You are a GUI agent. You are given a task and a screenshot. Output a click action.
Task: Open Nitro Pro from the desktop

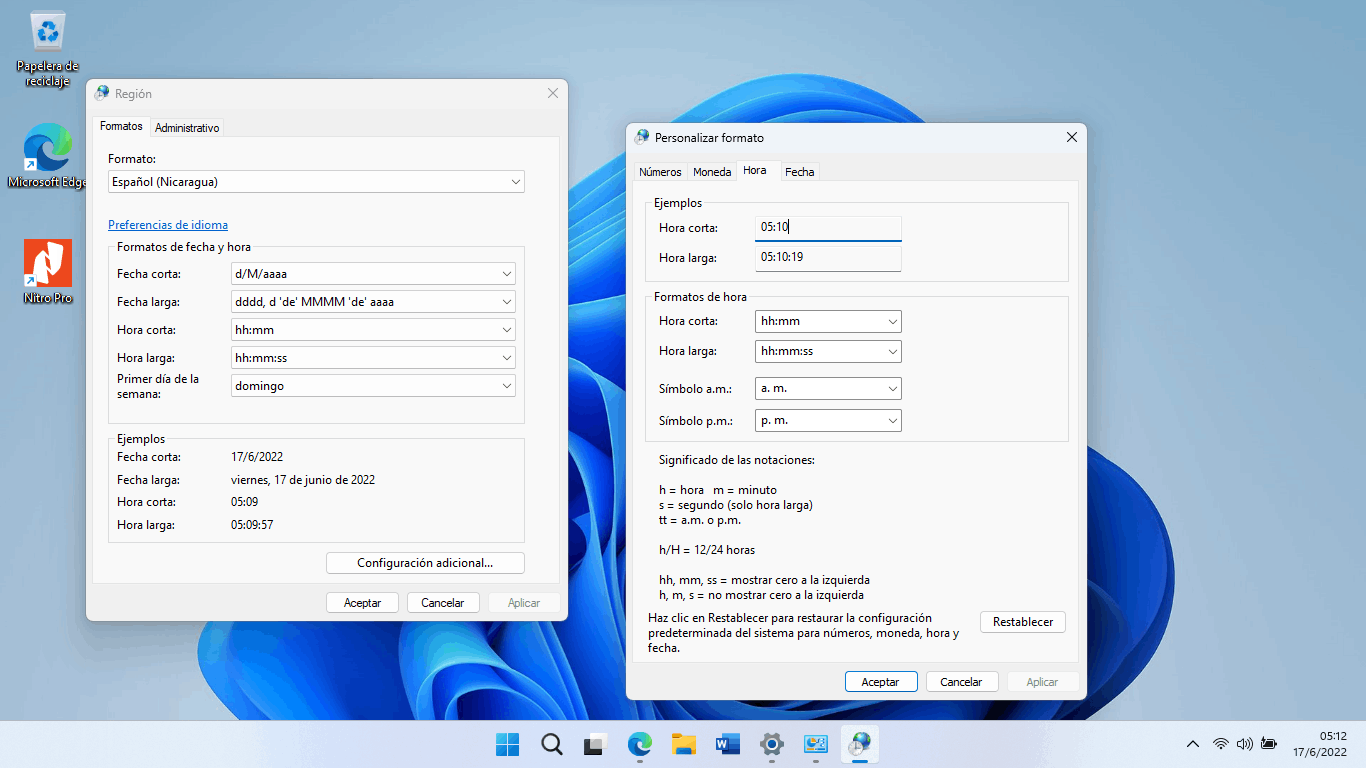tap(46, 271)
